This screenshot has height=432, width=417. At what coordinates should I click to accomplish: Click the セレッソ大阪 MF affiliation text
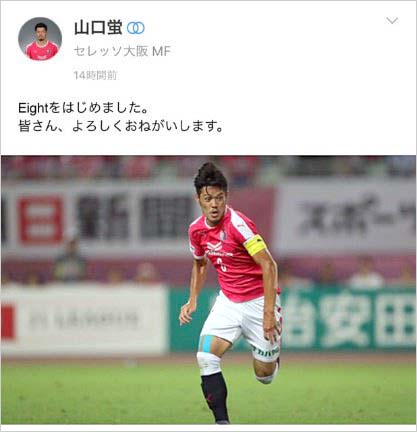[122, 51]
